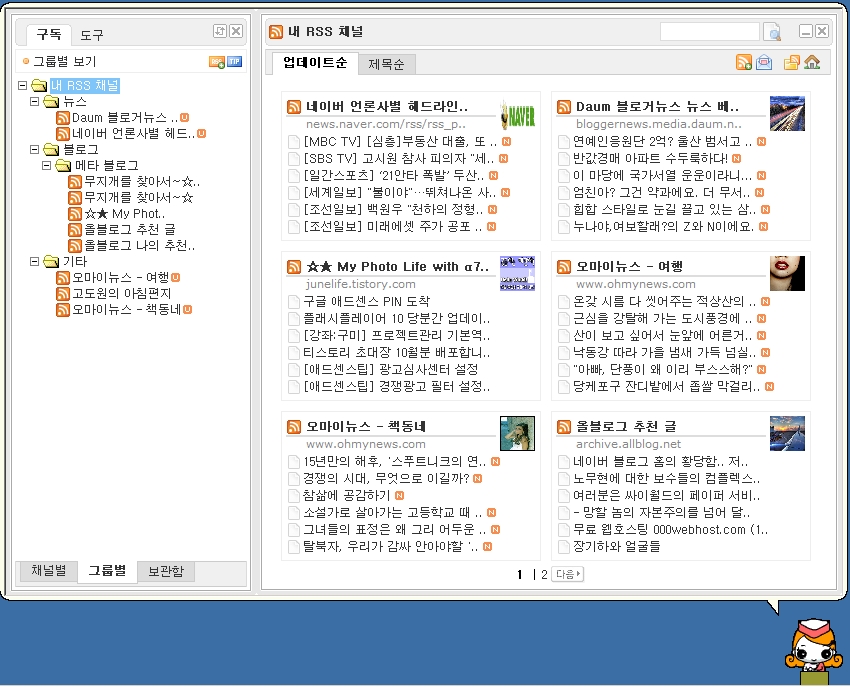Click the home icon in right toolbar

coord(812,62)
